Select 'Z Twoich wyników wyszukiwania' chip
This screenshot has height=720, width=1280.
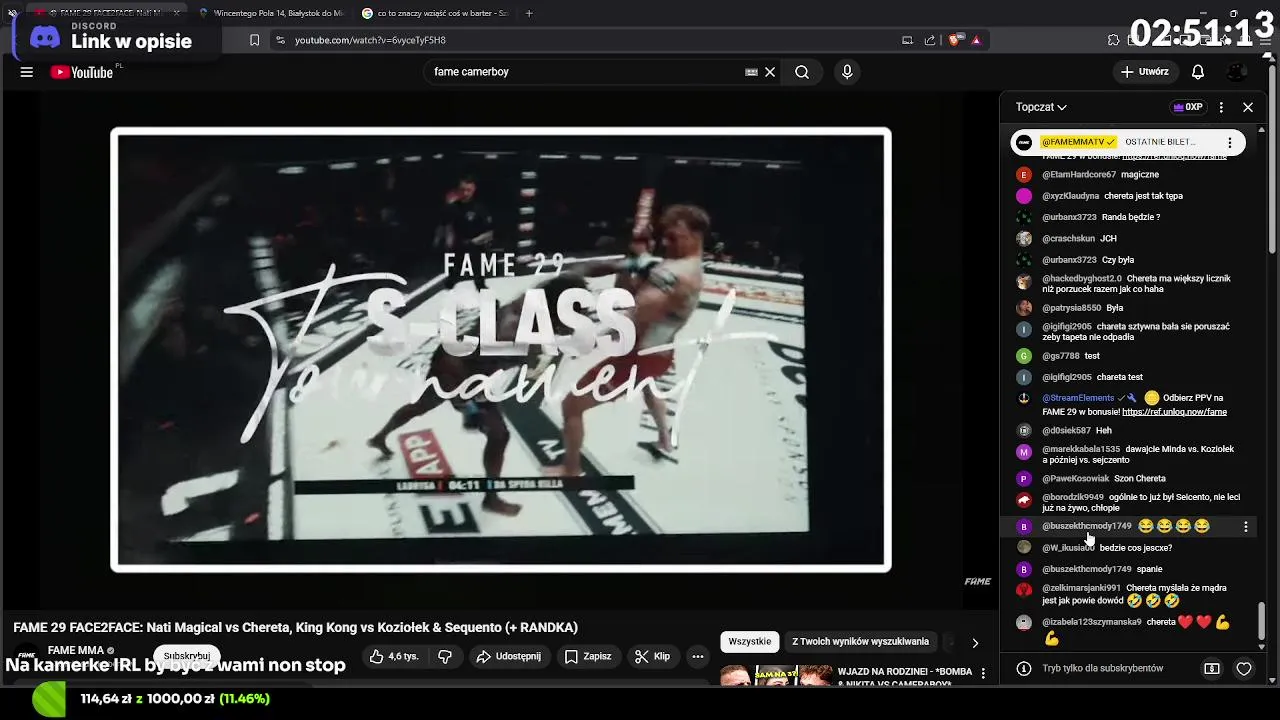861,642
